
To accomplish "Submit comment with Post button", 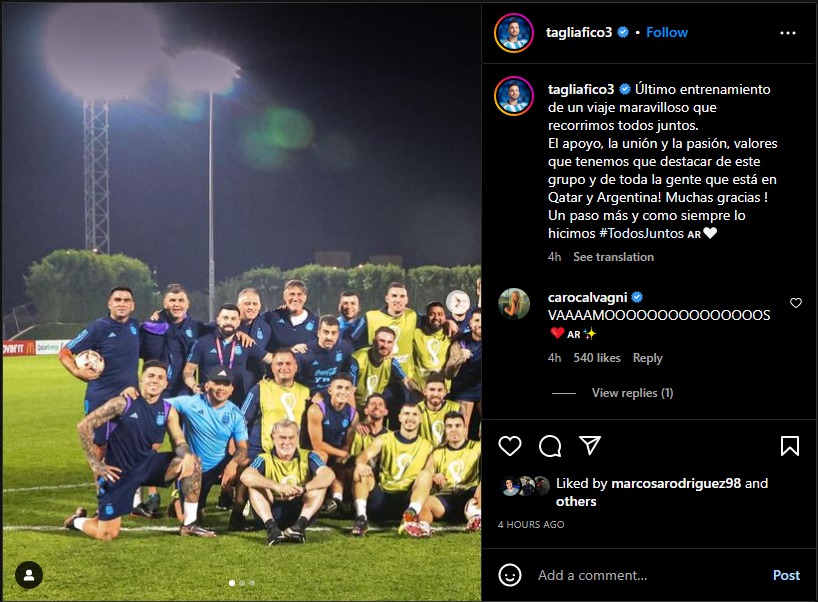I will tap(786, 575).
